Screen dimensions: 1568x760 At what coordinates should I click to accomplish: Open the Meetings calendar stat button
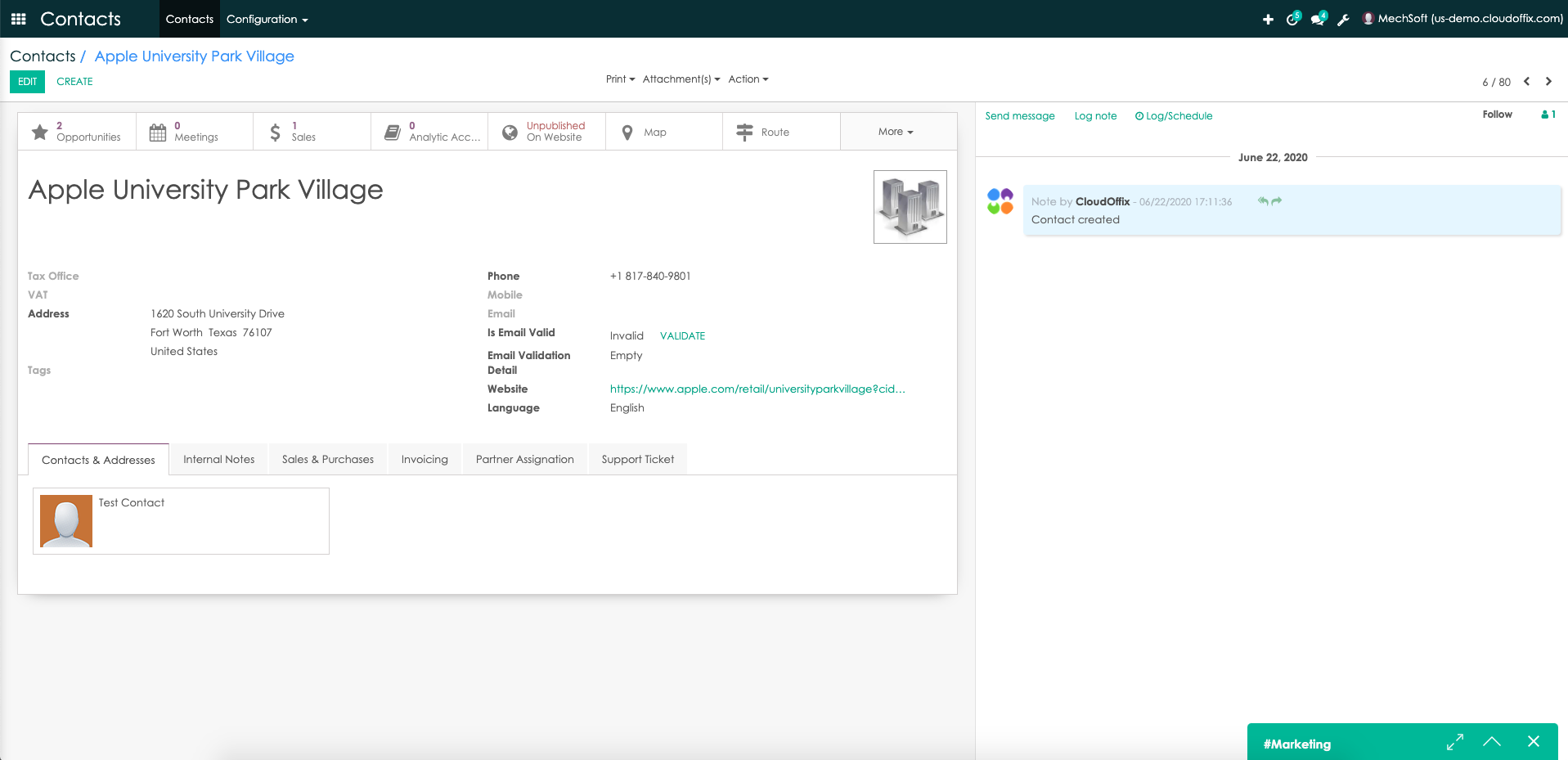tap(195, 132)
